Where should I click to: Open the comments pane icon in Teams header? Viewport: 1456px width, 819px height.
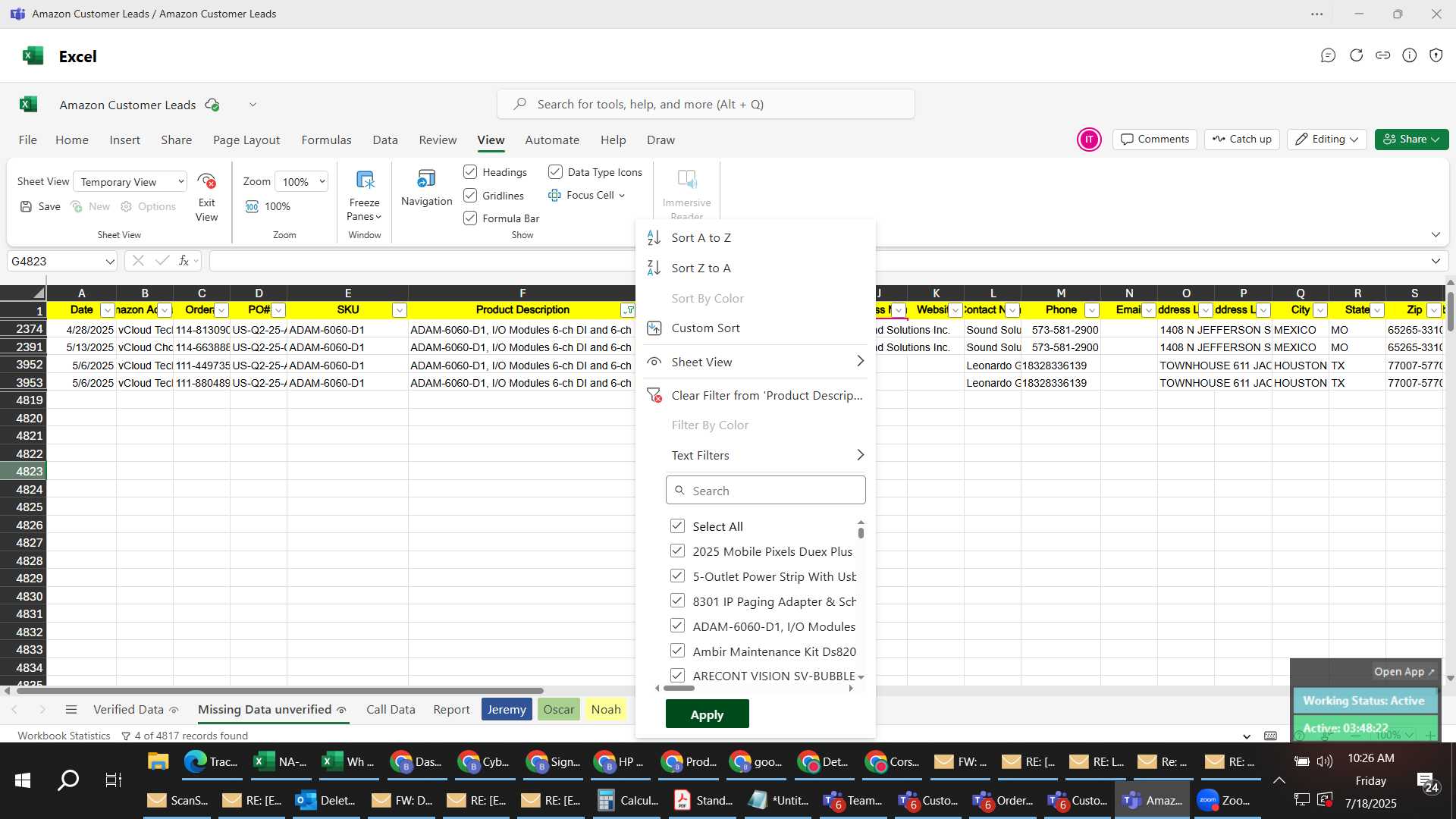[1328, 55]
